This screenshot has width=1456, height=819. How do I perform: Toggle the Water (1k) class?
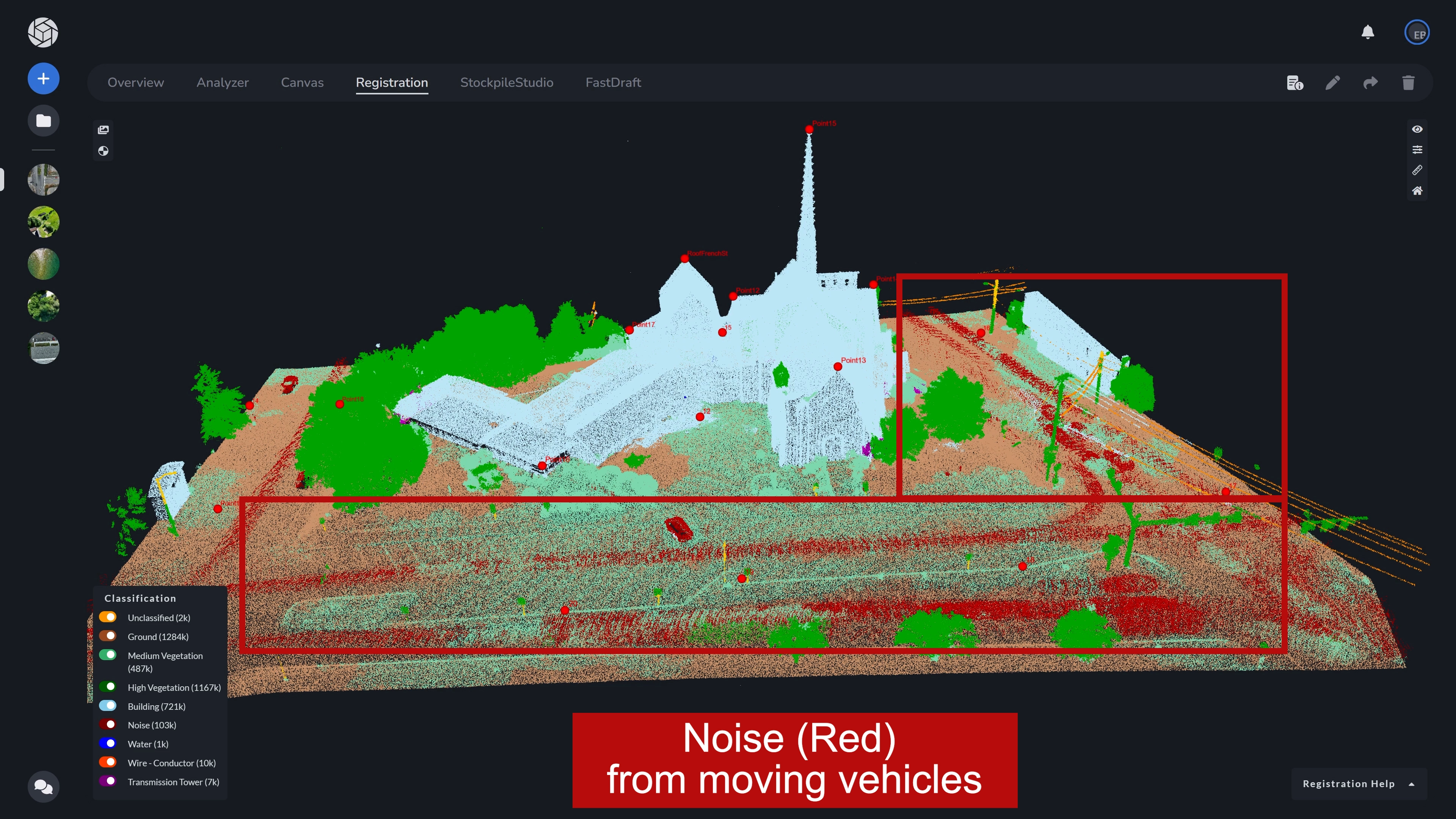point(108,743)
